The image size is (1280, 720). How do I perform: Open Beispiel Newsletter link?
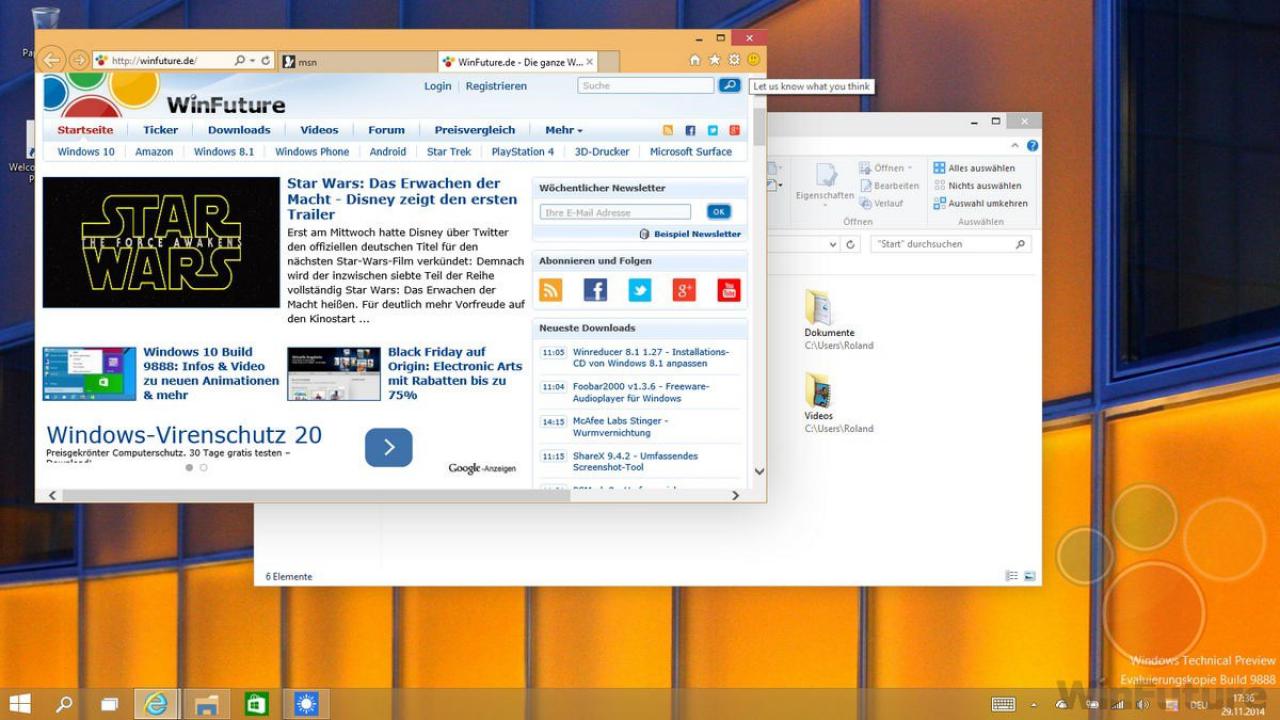coord(698,234)
